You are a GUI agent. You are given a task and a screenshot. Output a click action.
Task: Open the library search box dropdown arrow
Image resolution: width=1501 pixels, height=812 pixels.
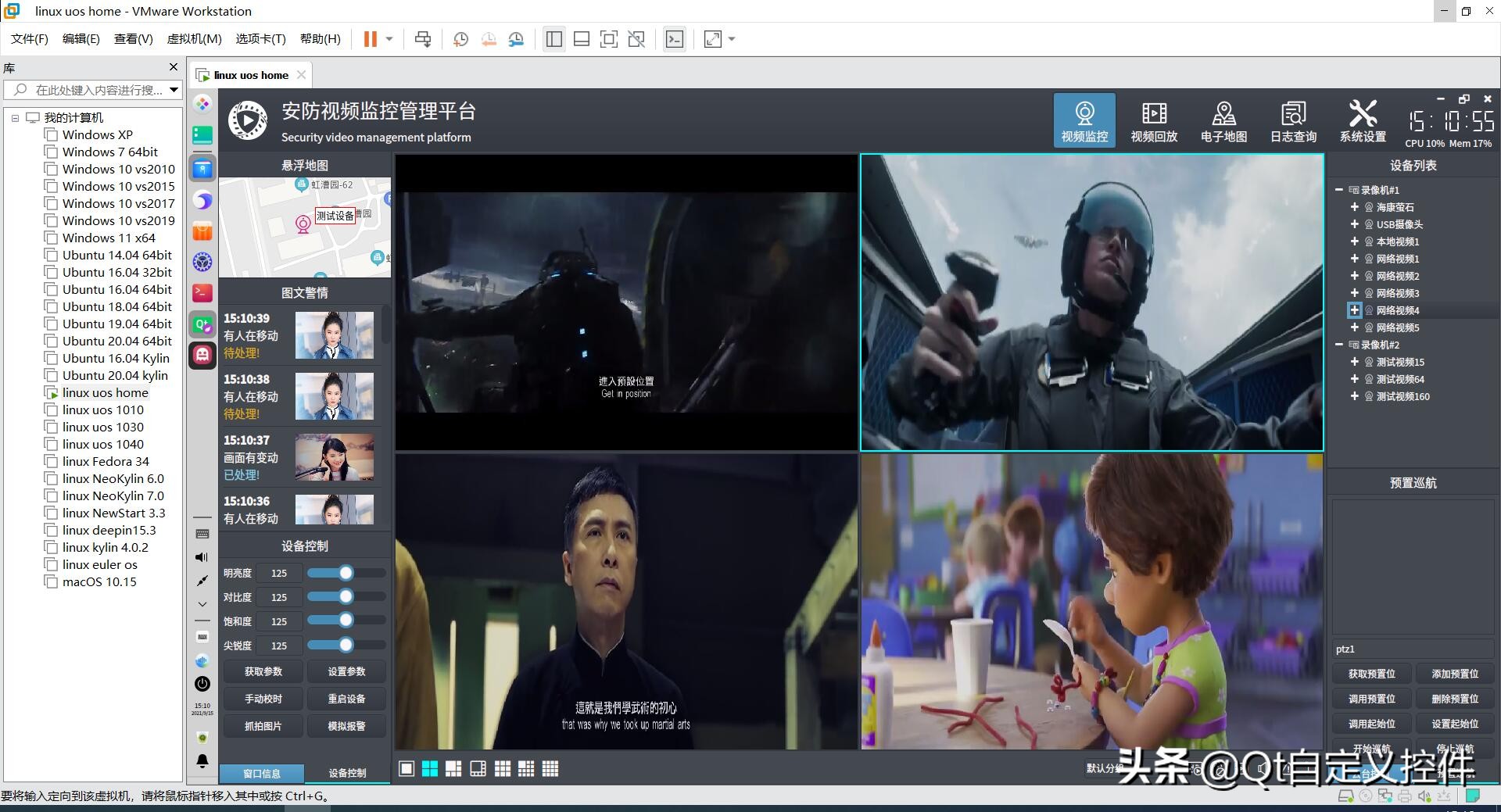pyautogui.click(x=174, y=90)
